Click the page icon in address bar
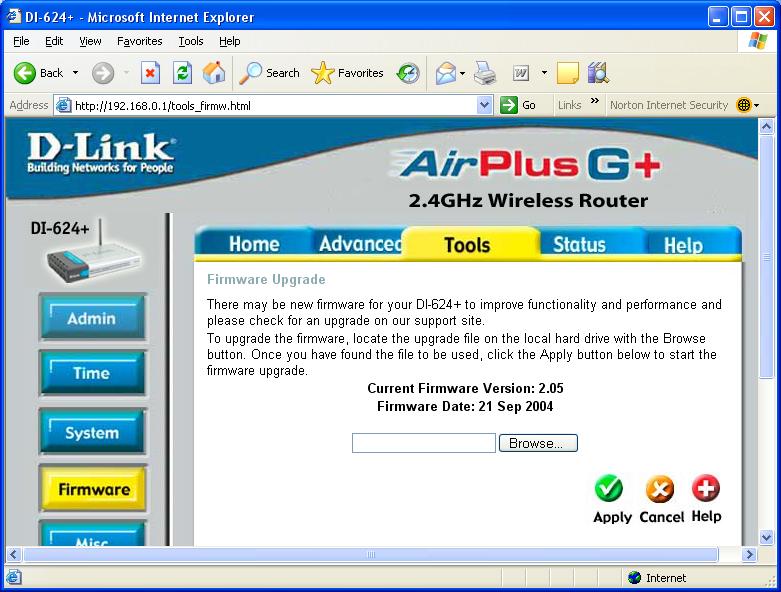This screenshot has height=592, width=781. click(63, 105)
